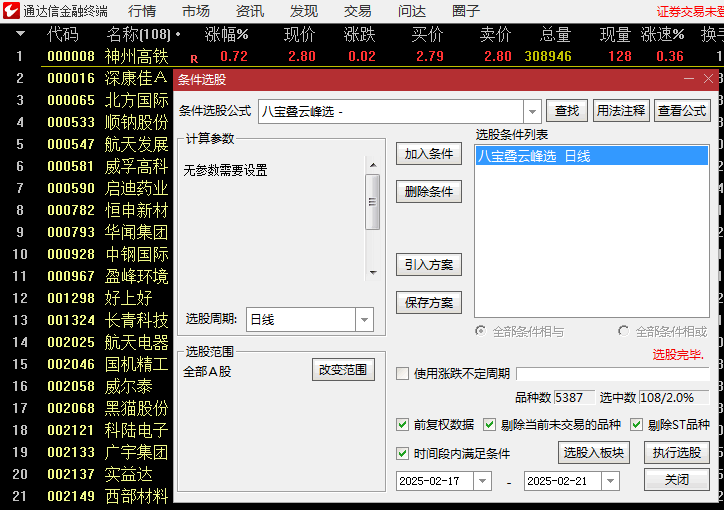This screenshot has height=510, width=724.
Task: Open the 交易 menu
Action: point(358,11)
